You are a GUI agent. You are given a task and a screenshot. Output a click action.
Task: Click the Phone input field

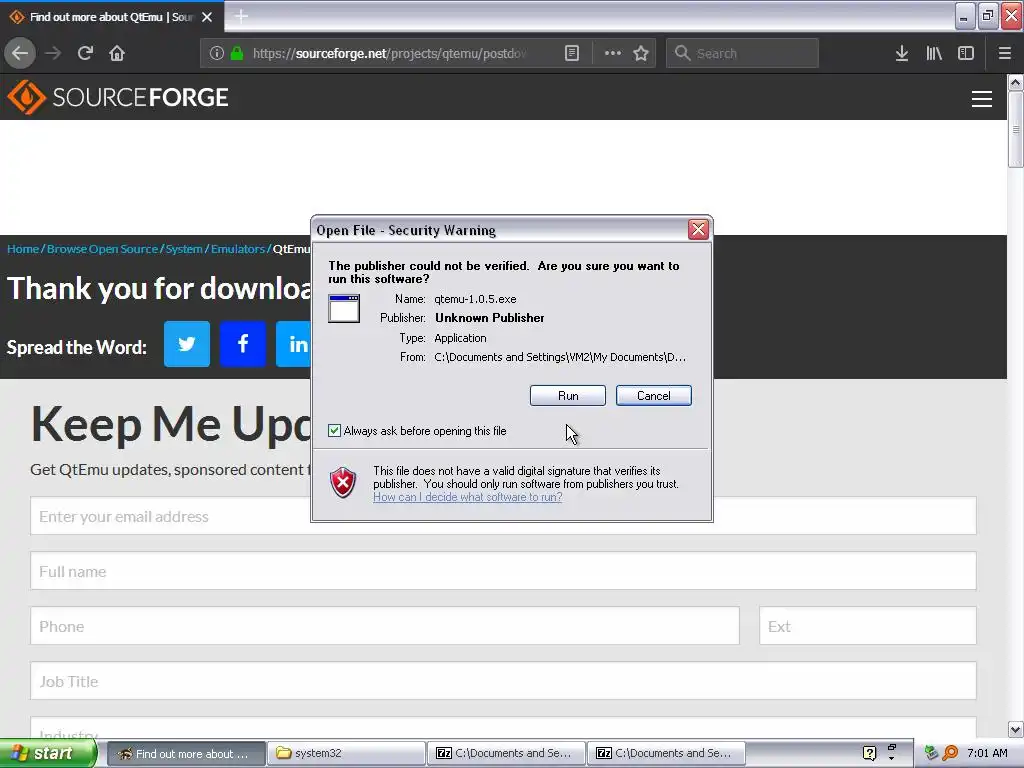[x=385, y=626]
